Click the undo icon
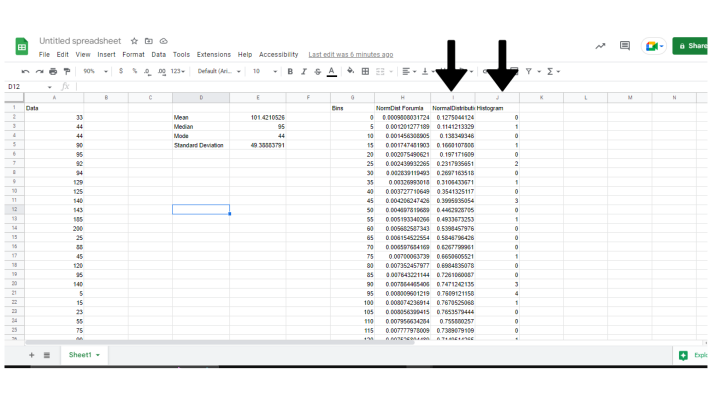 (x=25, y=71)
